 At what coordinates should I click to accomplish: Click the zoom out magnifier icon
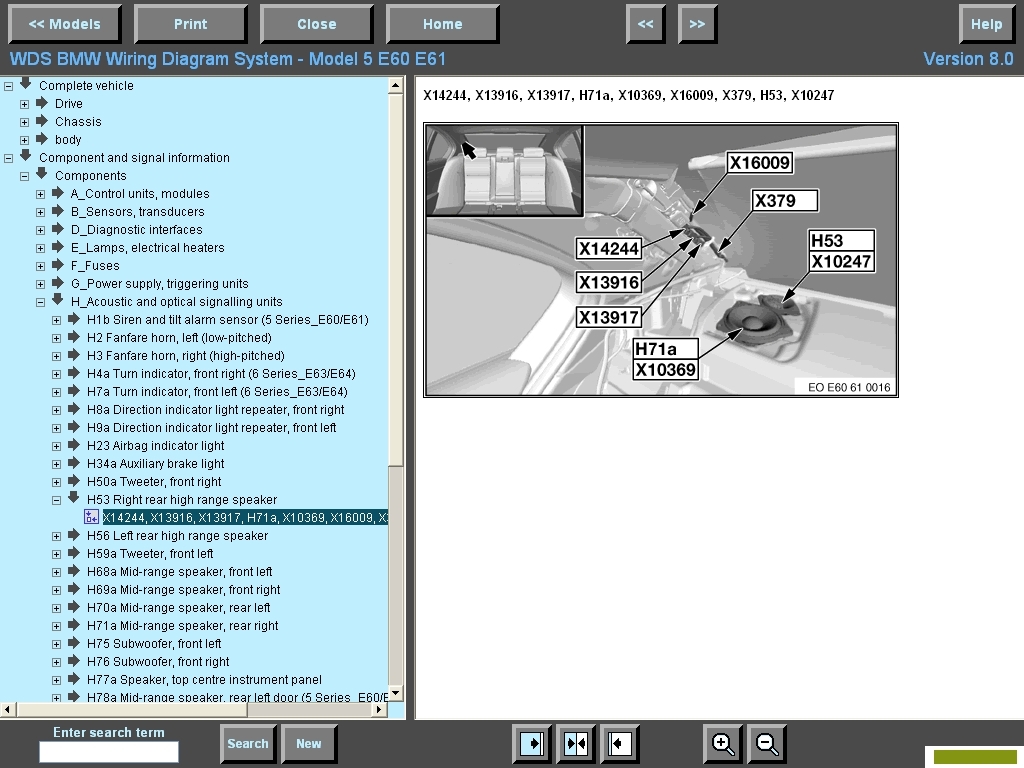(x=767, y=744)
